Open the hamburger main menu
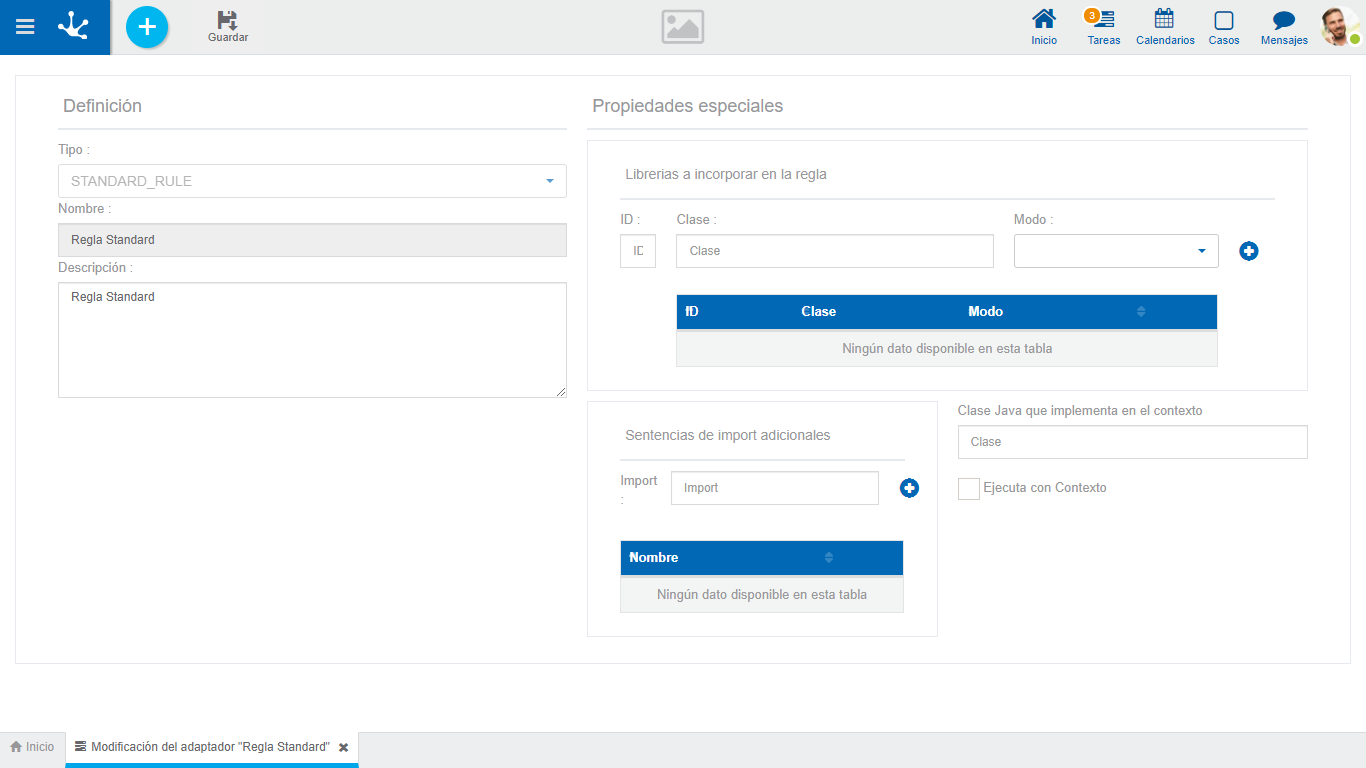Viewport: 1366px width, 768px height. [x=25, y=27]
